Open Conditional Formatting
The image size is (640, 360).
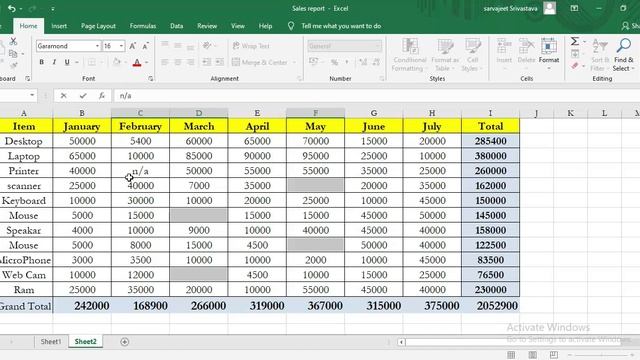coord(409,55)
